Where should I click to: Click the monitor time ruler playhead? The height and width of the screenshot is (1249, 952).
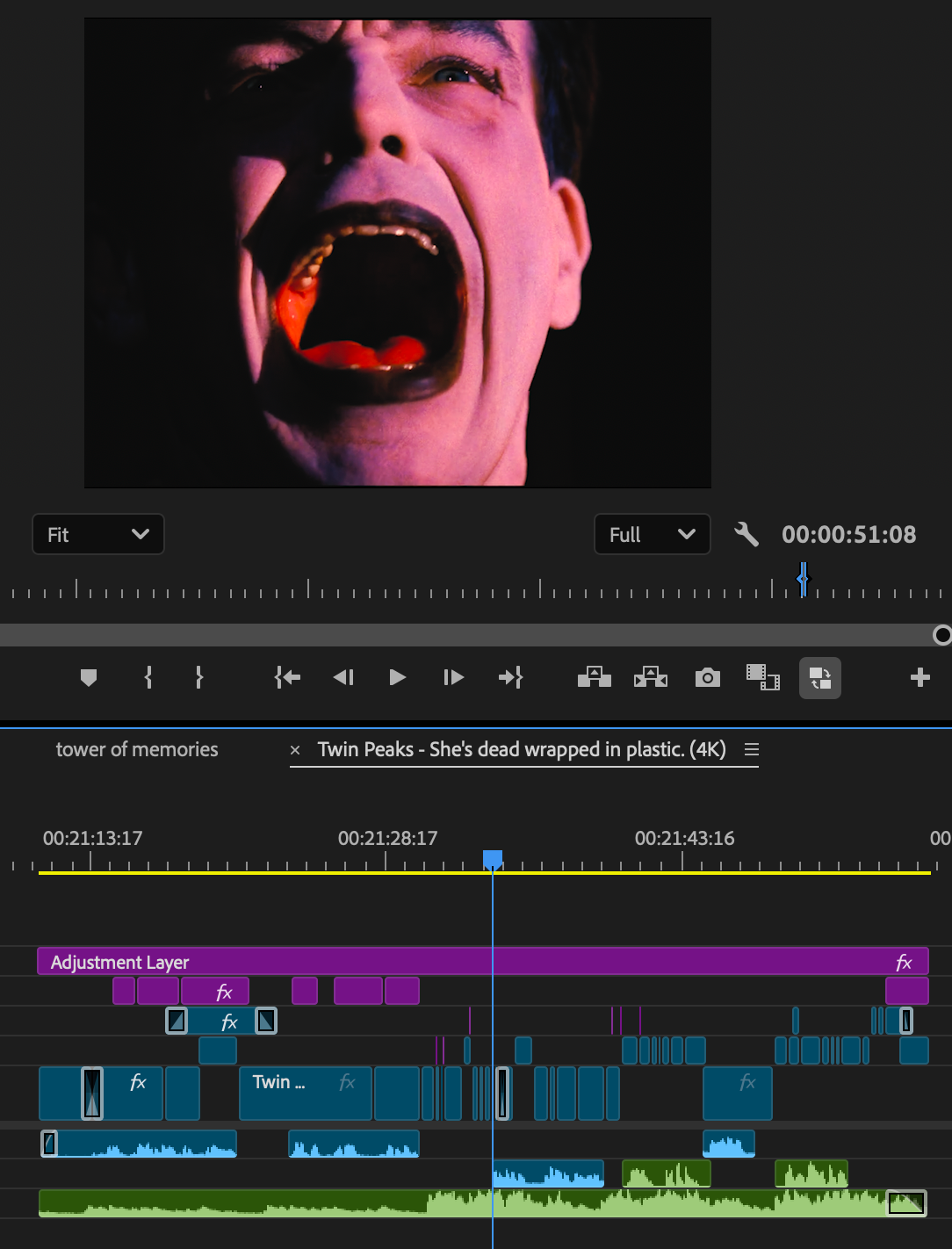pyautogui.click(x=803, y=579)
